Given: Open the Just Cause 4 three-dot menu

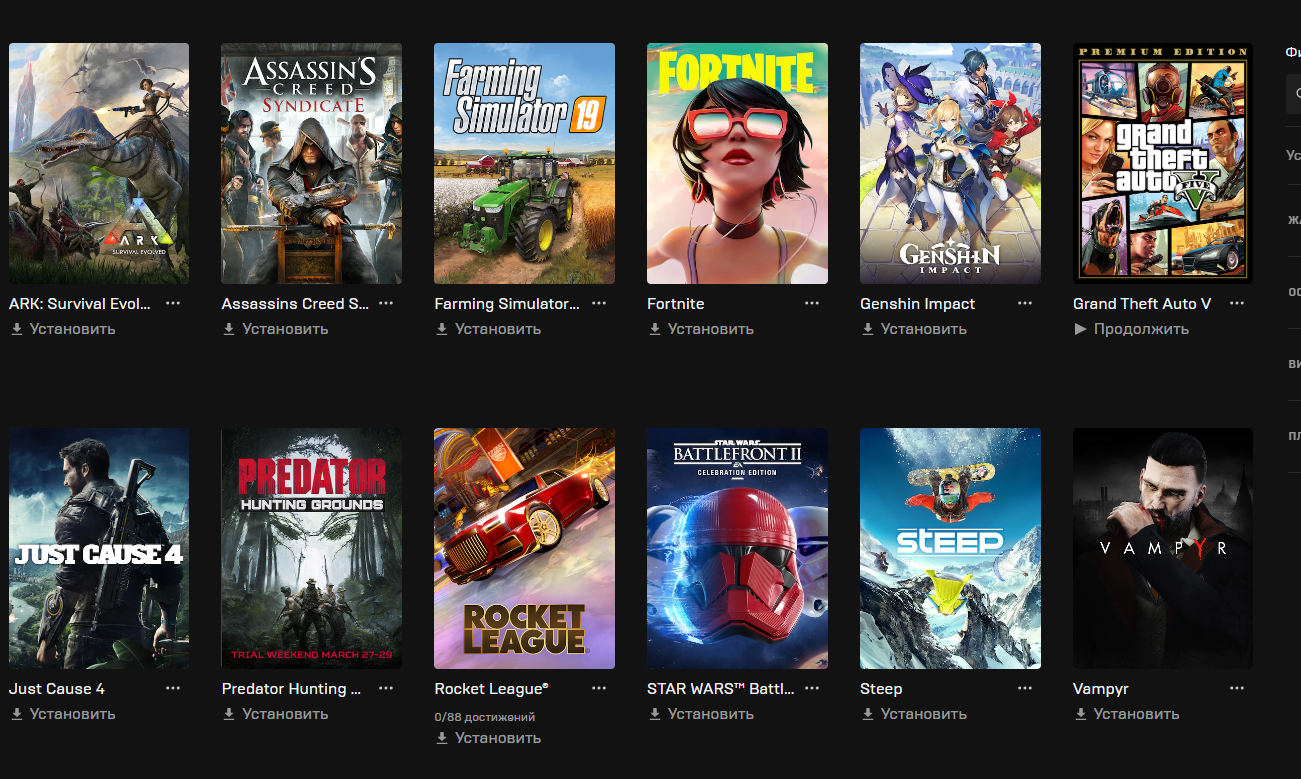Looking at the screenshot, I should 173,688.
